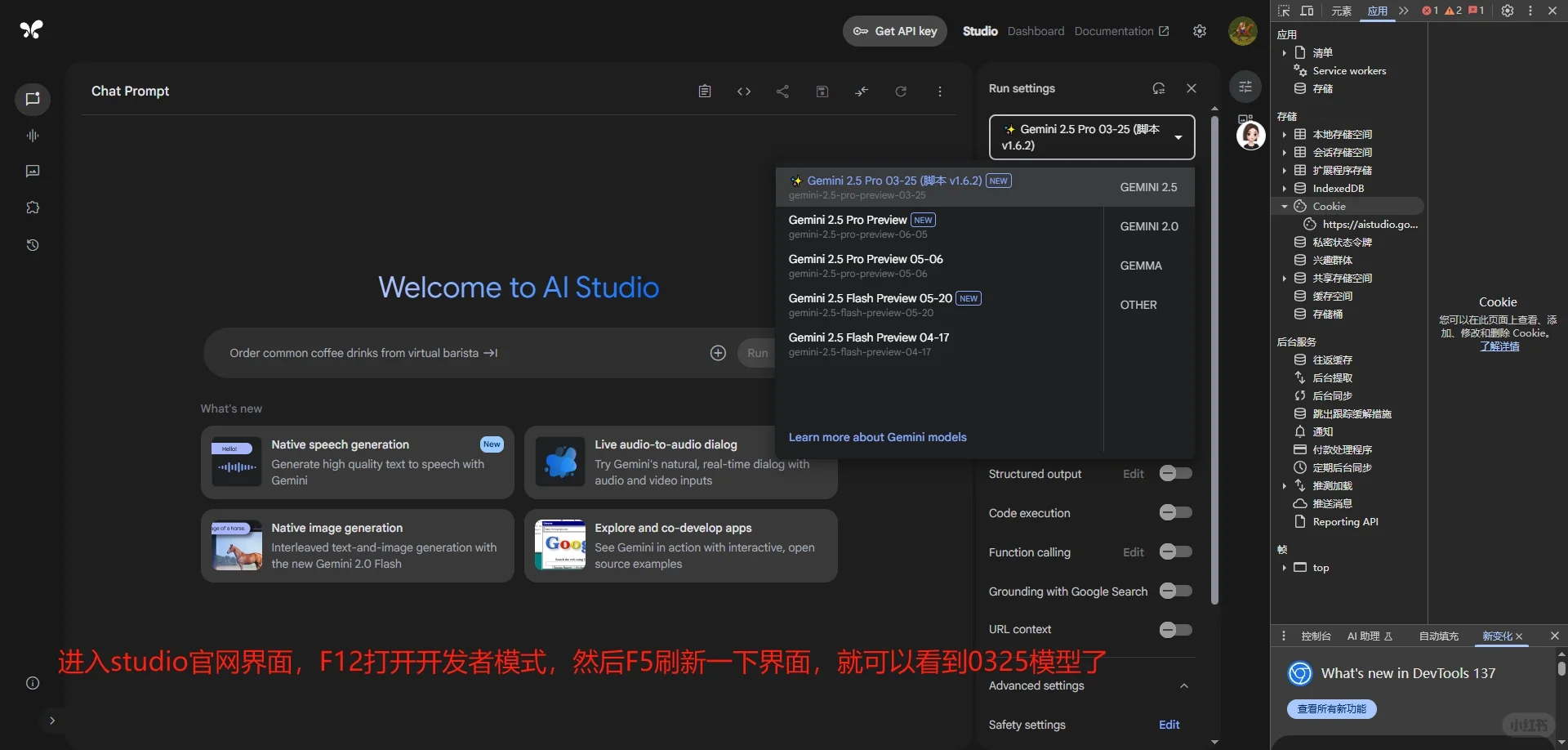Turn on URL context

[1174, 629]
